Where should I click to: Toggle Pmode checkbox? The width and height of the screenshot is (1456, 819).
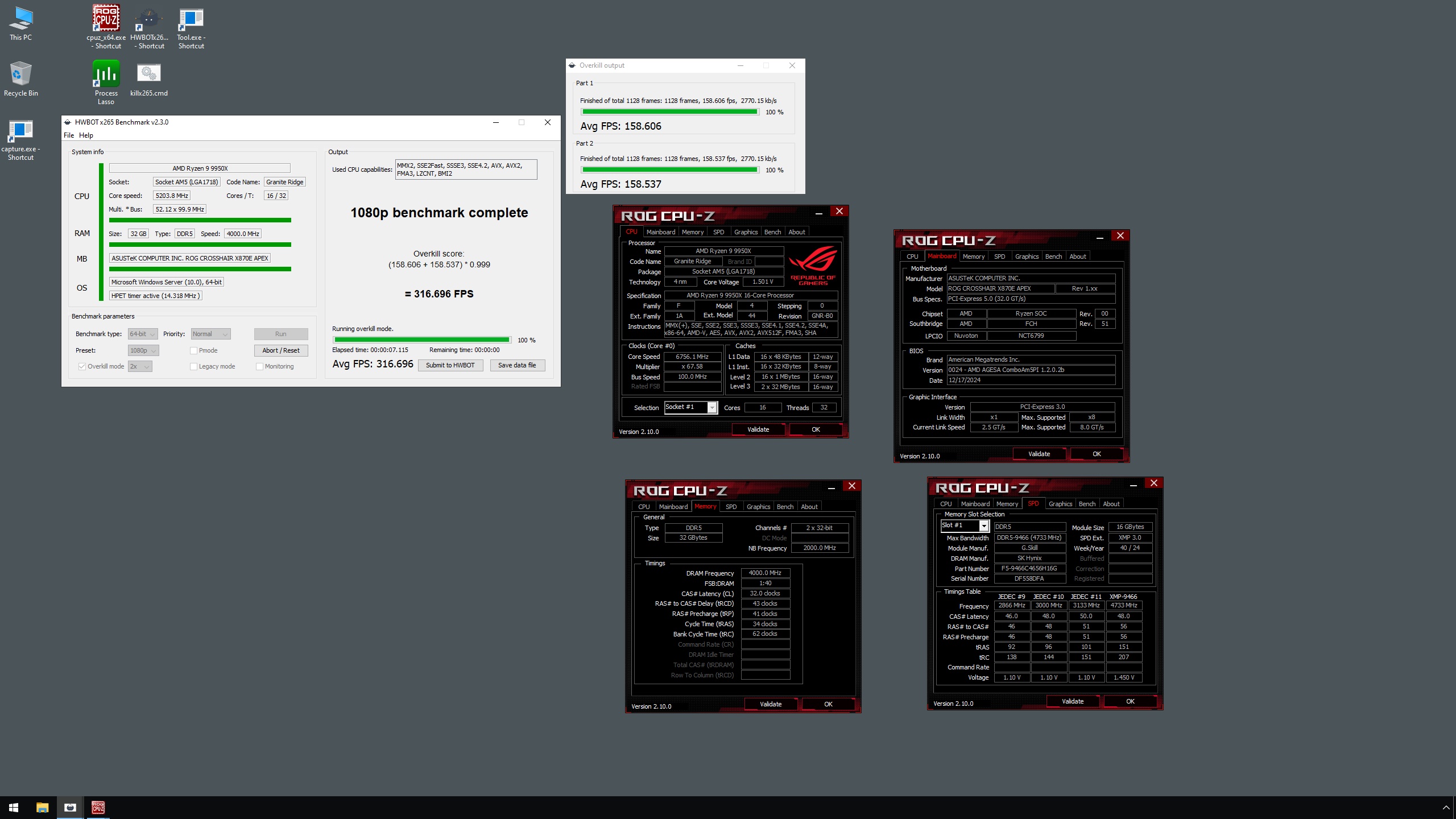[x=193, y=350]
